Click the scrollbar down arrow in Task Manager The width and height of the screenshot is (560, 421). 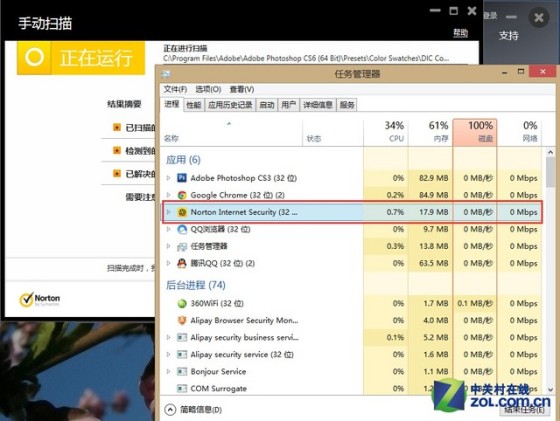550,390
